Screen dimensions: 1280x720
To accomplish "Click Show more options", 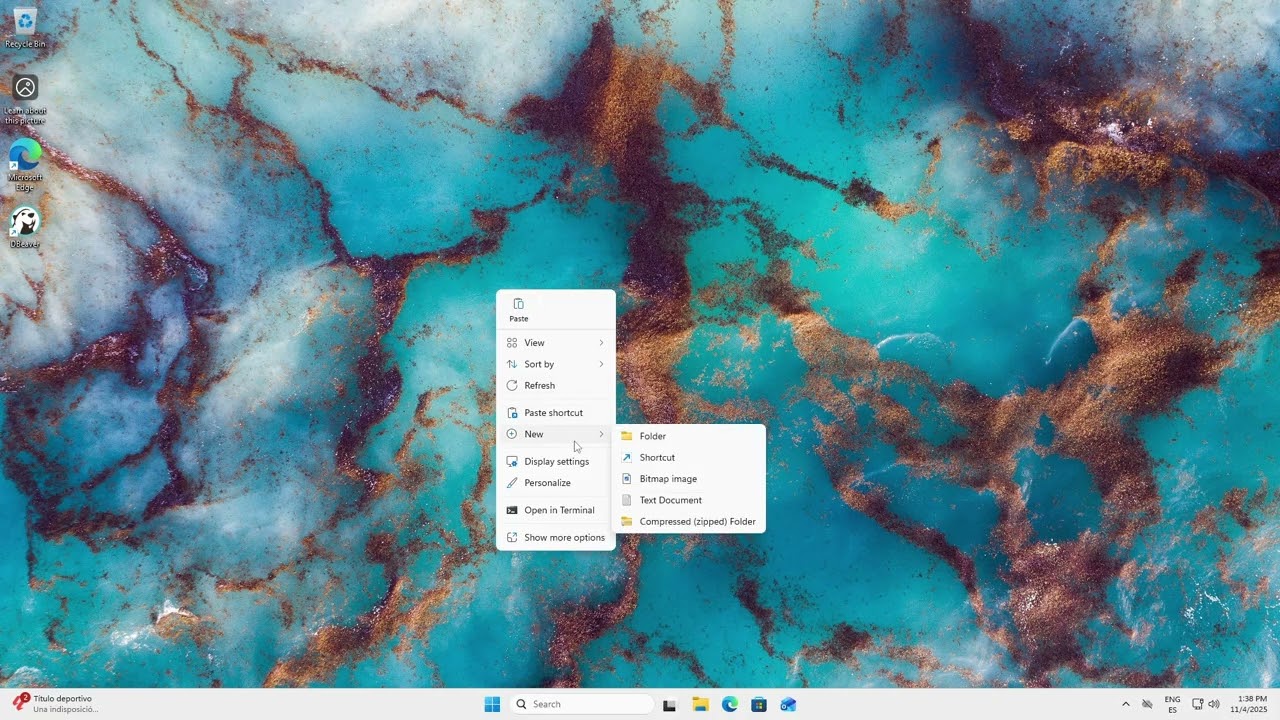I will pyautogui.click(x=556, y=537).
